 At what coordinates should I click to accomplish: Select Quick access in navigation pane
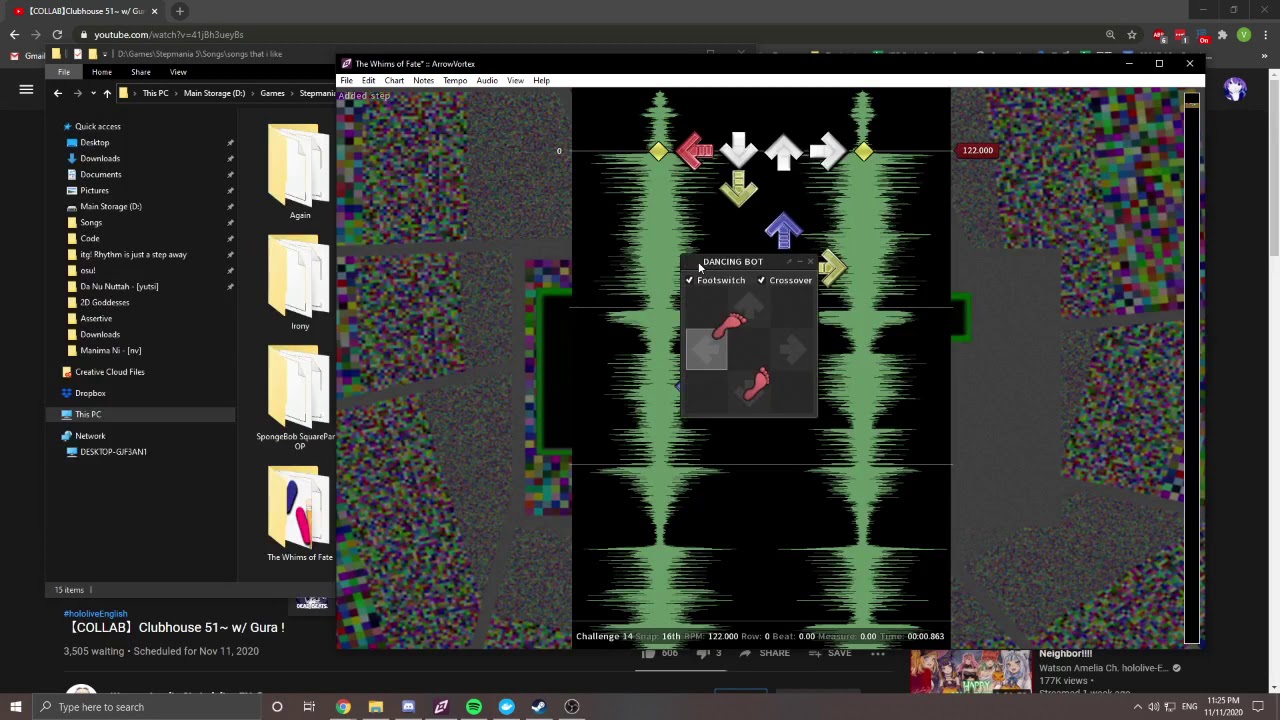point(97,127)
